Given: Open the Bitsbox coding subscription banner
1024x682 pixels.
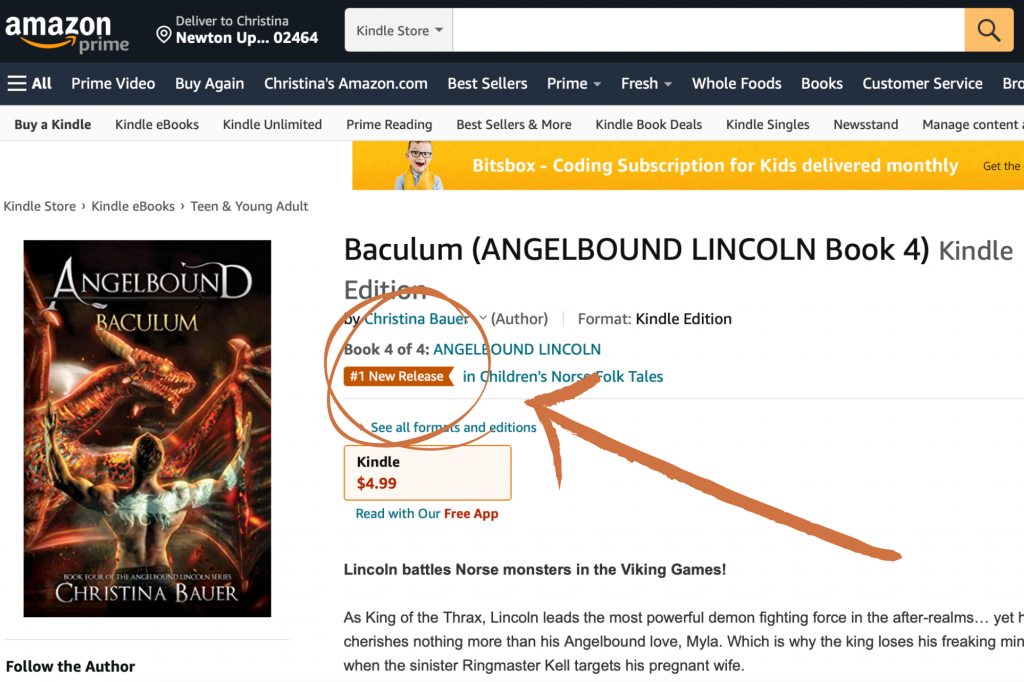Looking at the screenshot, I should tap(688, 165).
